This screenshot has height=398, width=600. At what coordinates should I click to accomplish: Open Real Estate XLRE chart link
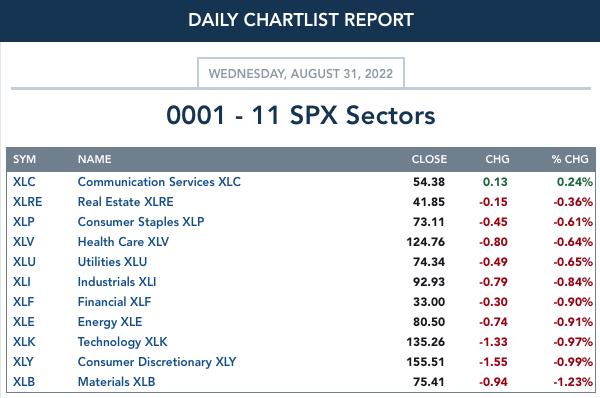coord(126,202)
